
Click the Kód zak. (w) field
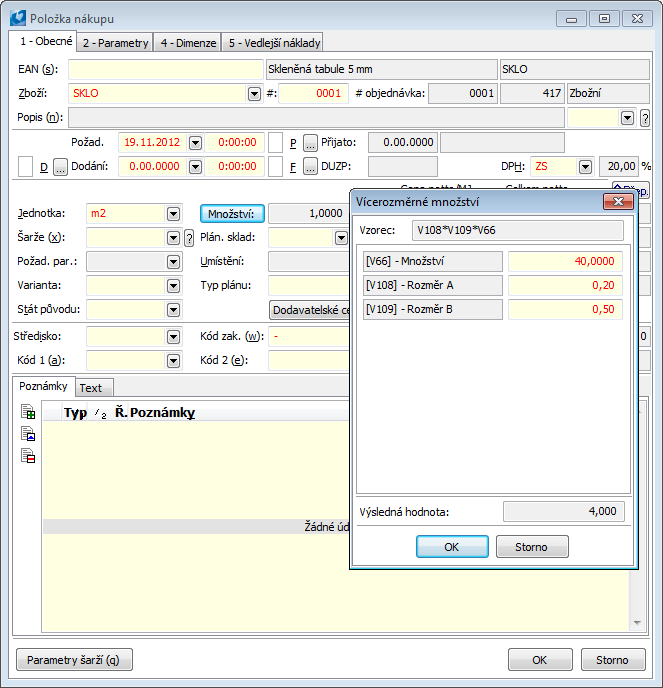pyautogui.click(x=309, y=337)
